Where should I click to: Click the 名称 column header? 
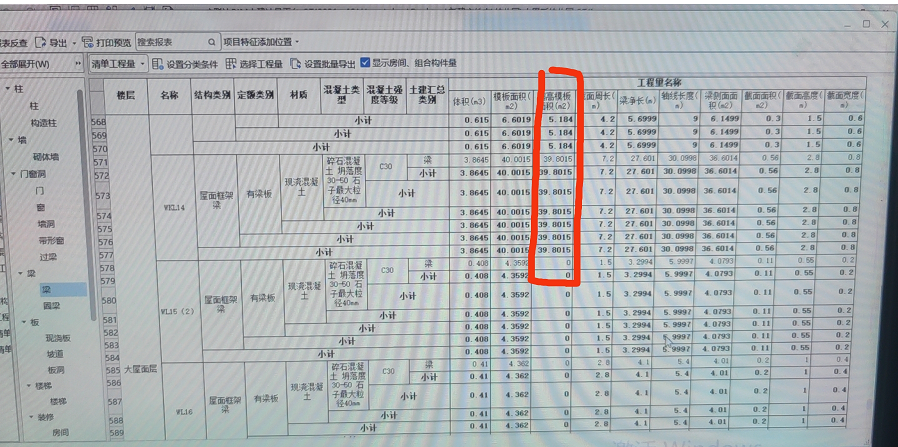170,96
